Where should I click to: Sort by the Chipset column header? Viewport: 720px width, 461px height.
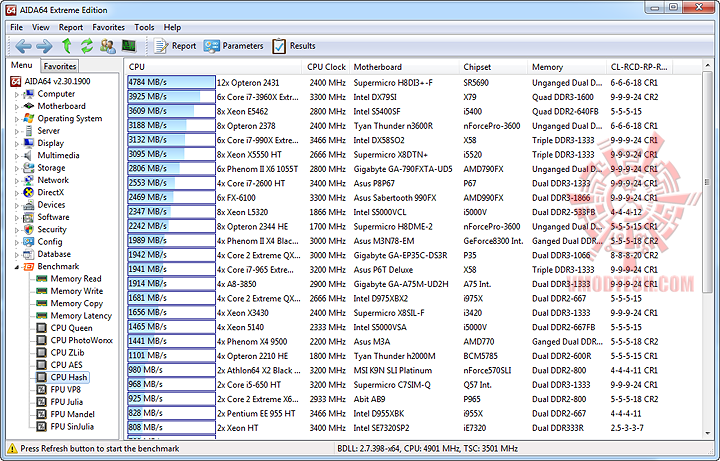pos(493,67)
